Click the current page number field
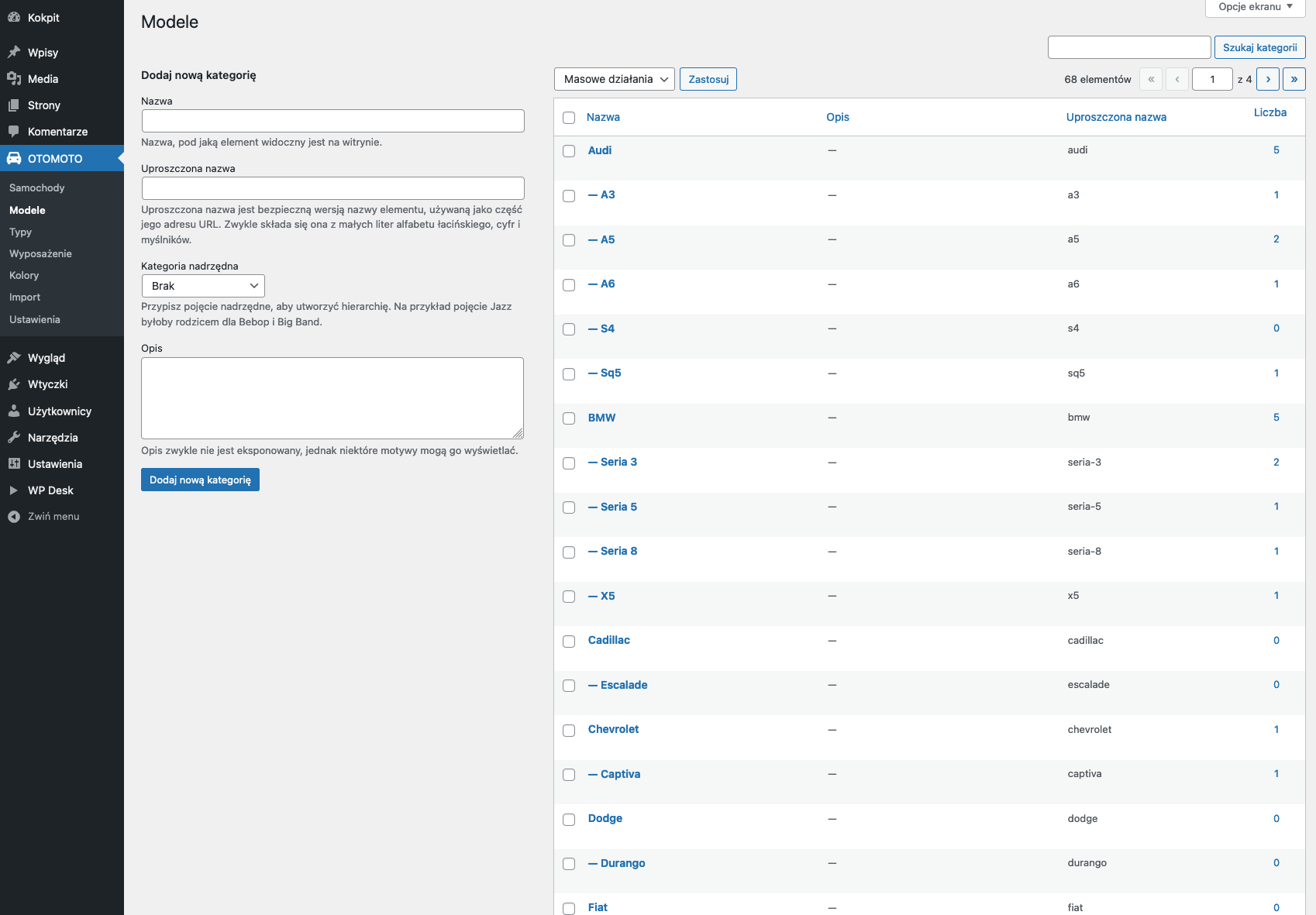 (x=1212, y=79)
